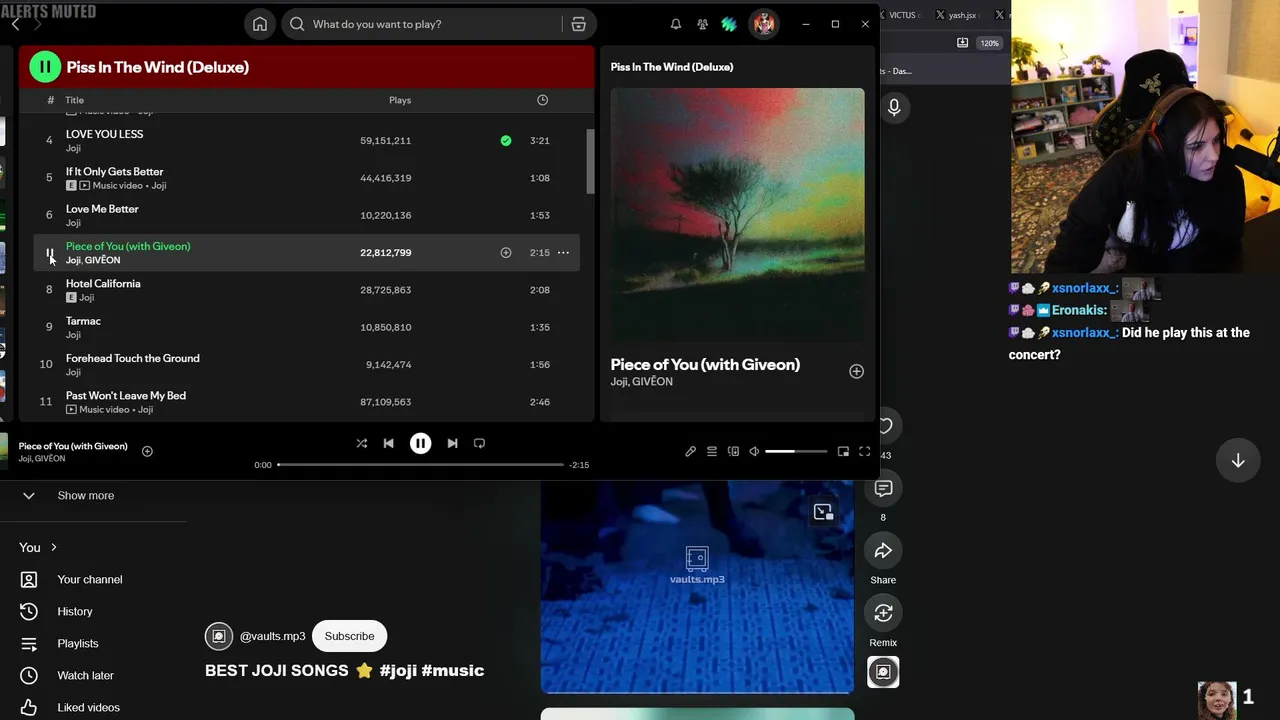Adjust the Spotify volume slider
The width and height of the screenshot is (1280, 720).
coord(796,452)
